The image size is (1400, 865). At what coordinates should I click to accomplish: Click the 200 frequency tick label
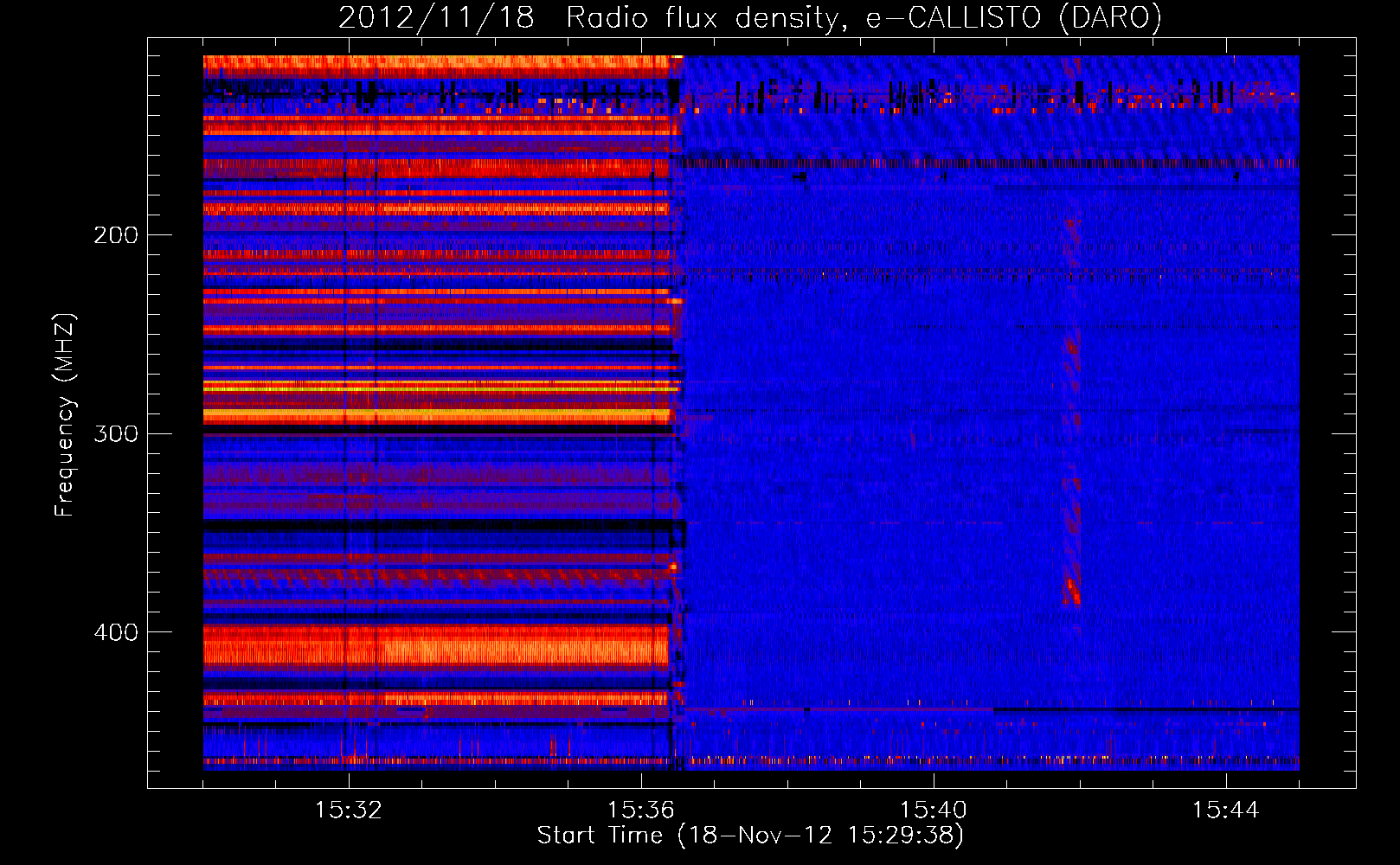click(x=116, y=235)
